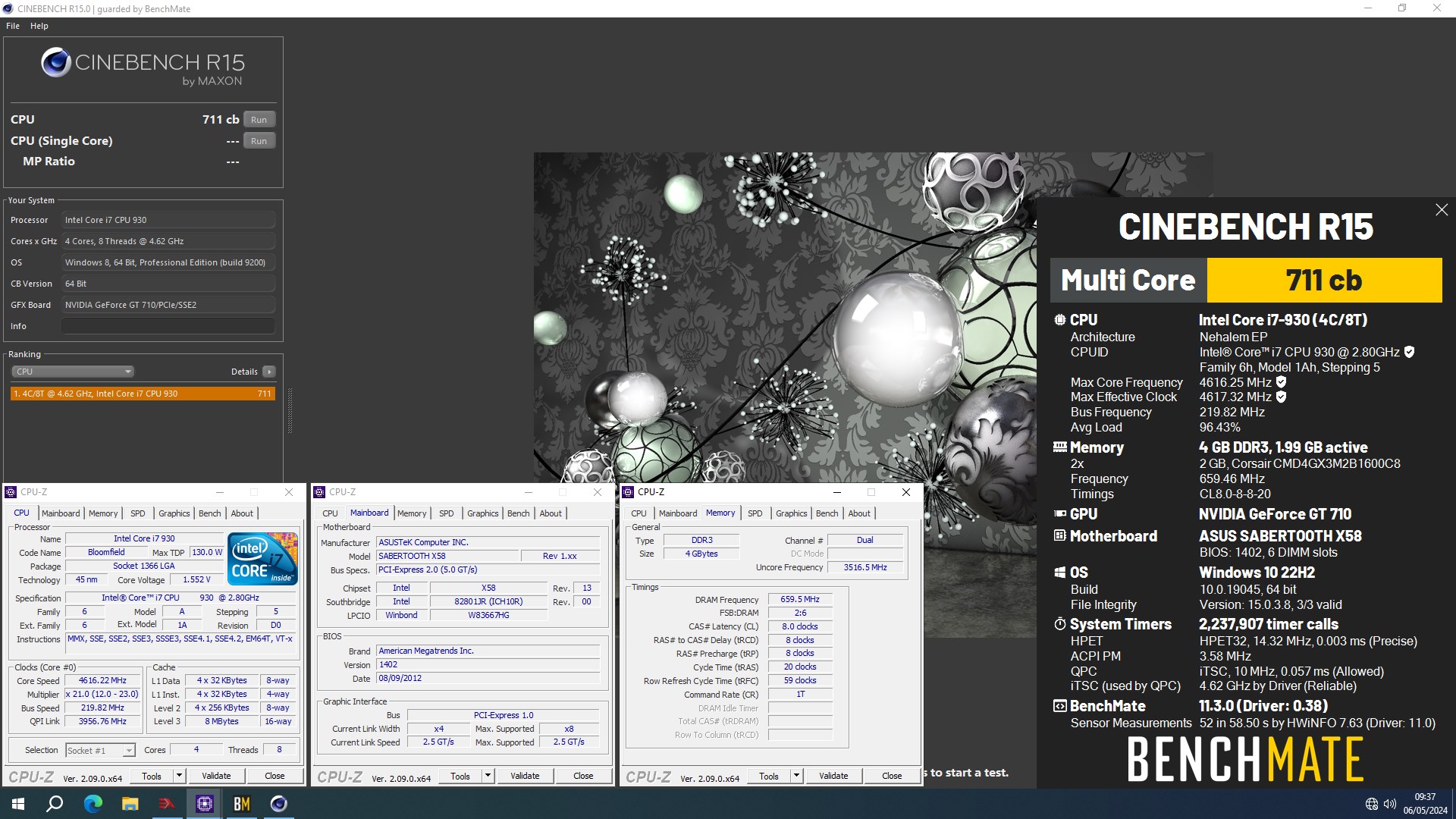1456x819 pixels.
Task: Close the Memory CPU-Z window
Action: (x=905, y=492)
